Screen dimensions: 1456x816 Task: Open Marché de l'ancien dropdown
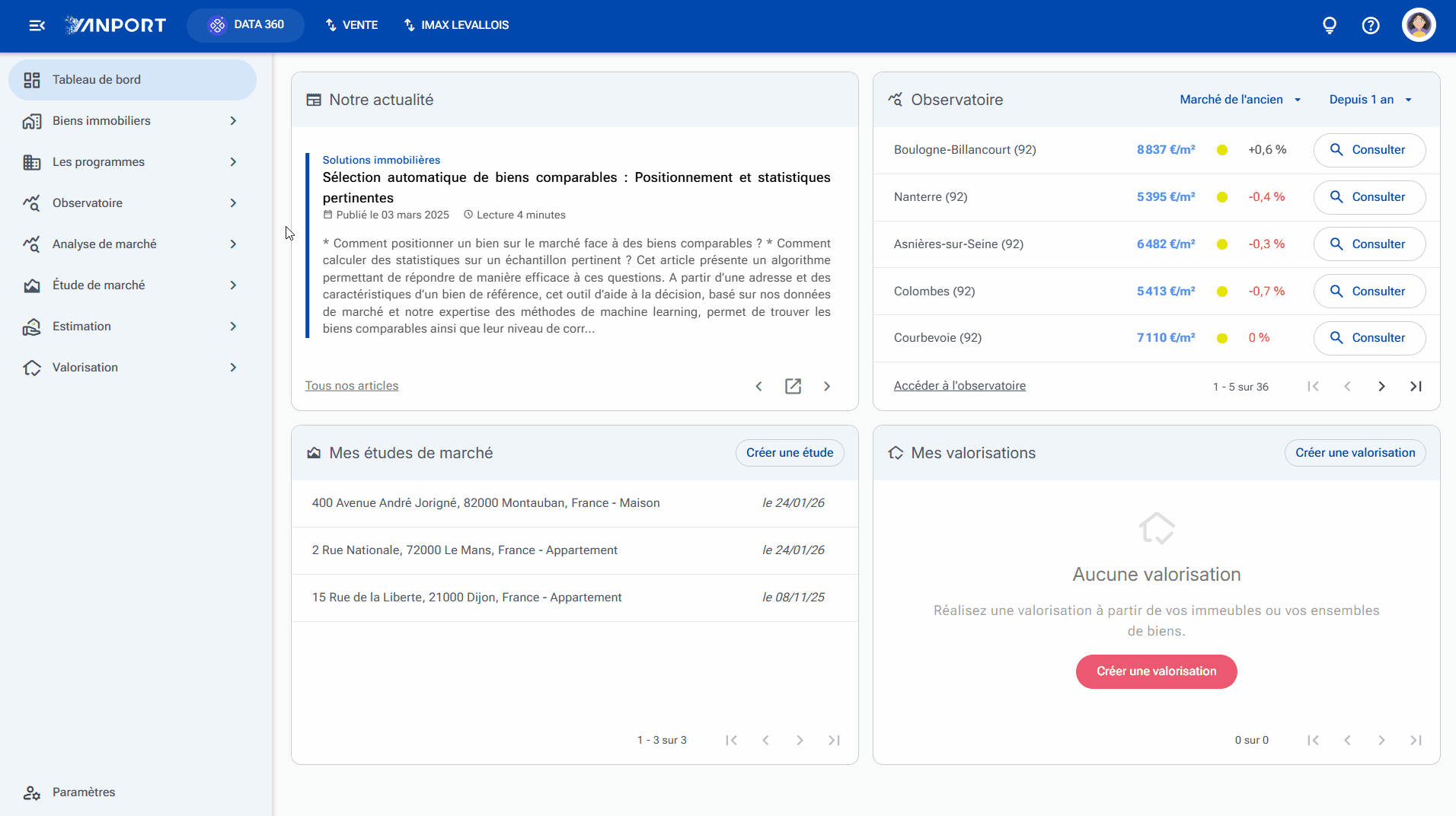1240,100
